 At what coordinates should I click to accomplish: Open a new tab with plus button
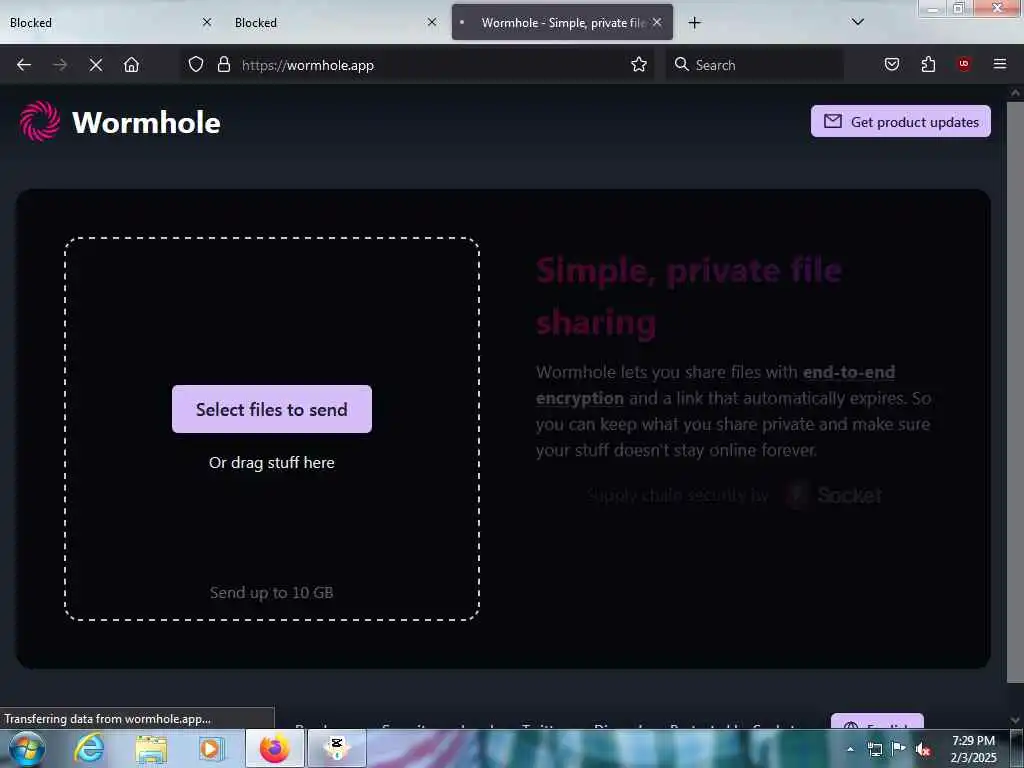point(694,23)
